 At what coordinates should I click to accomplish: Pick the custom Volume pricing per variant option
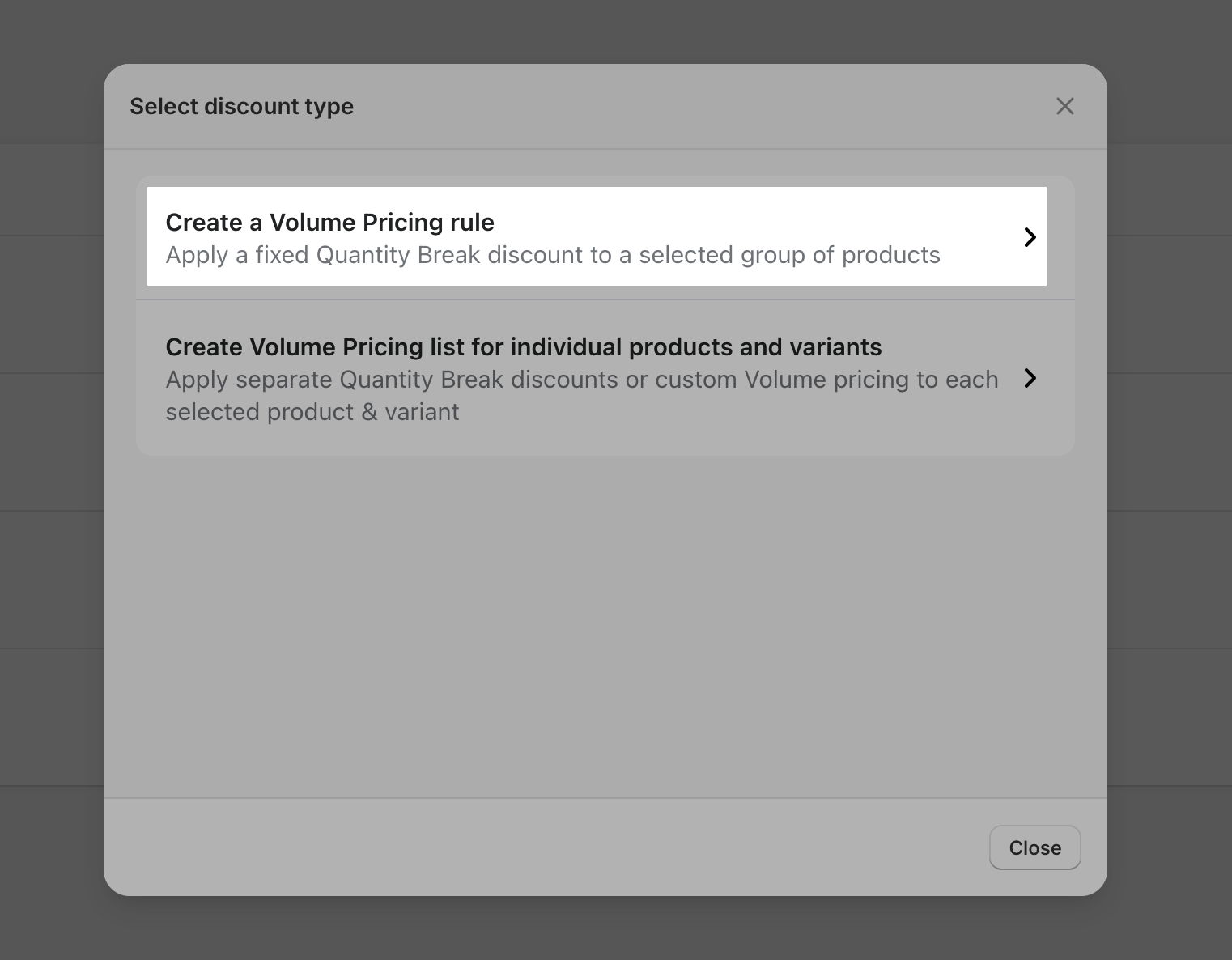point(605,378)
